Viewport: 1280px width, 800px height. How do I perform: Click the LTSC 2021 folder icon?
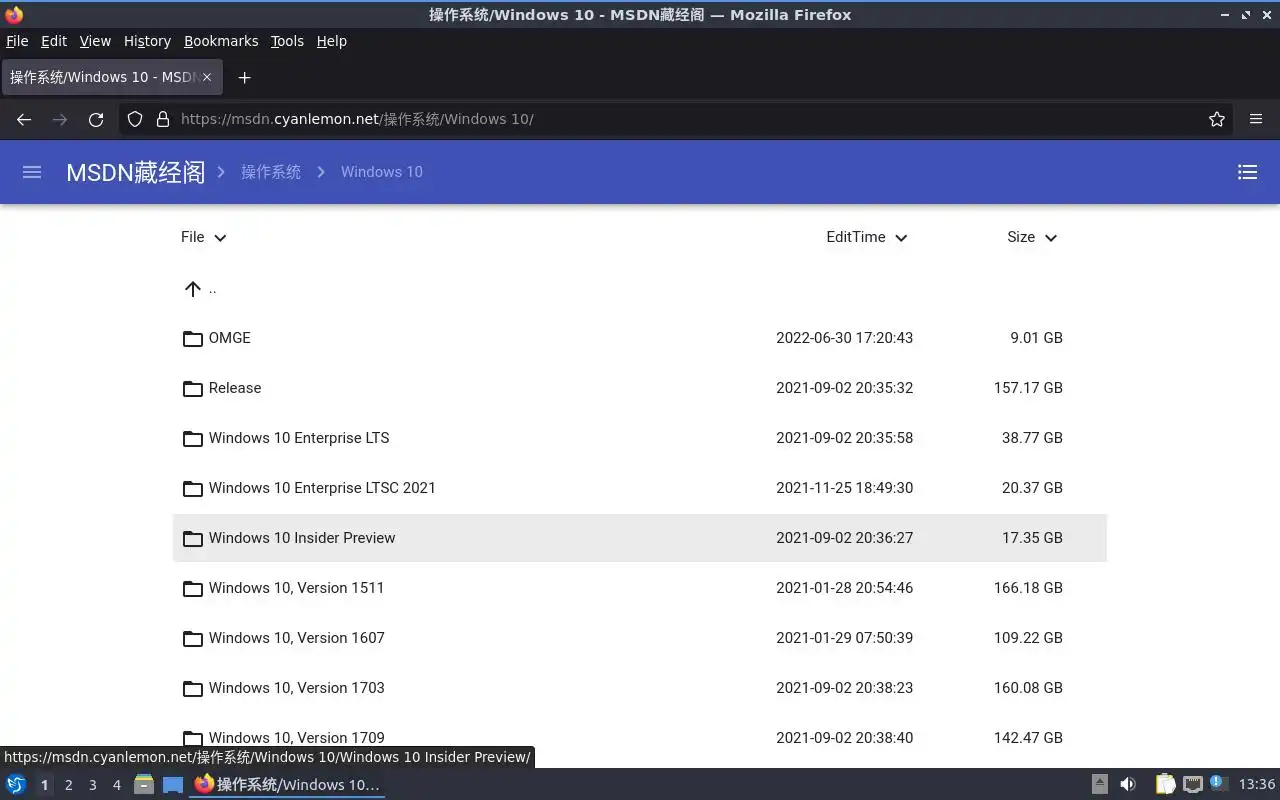[193, 488]
